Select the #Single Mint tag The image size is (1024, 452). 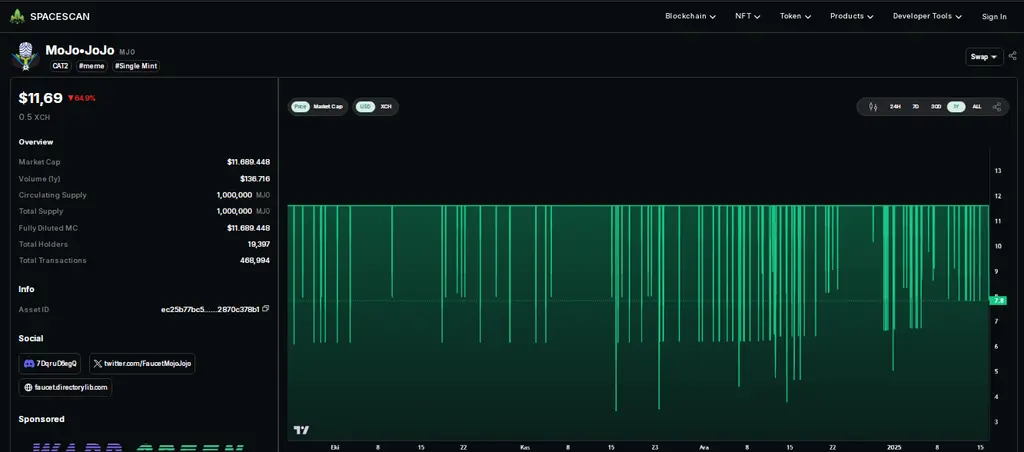pos(136,66)
